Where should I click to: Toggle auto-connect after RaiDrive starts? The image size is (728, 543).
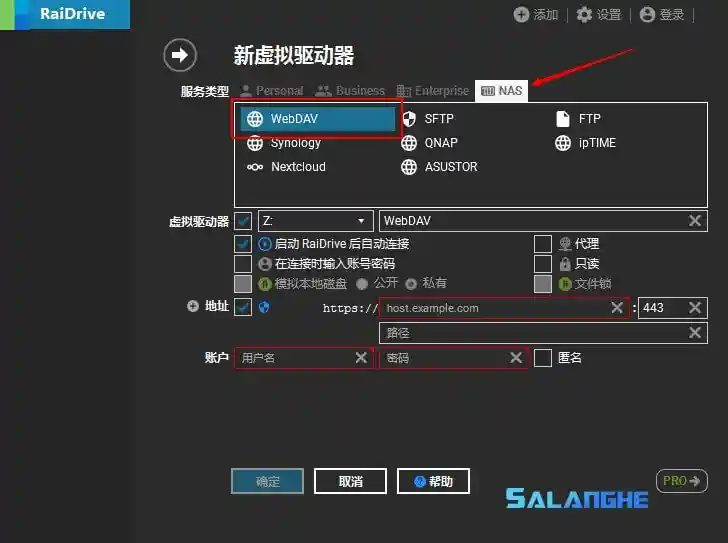tap(243, 244)
